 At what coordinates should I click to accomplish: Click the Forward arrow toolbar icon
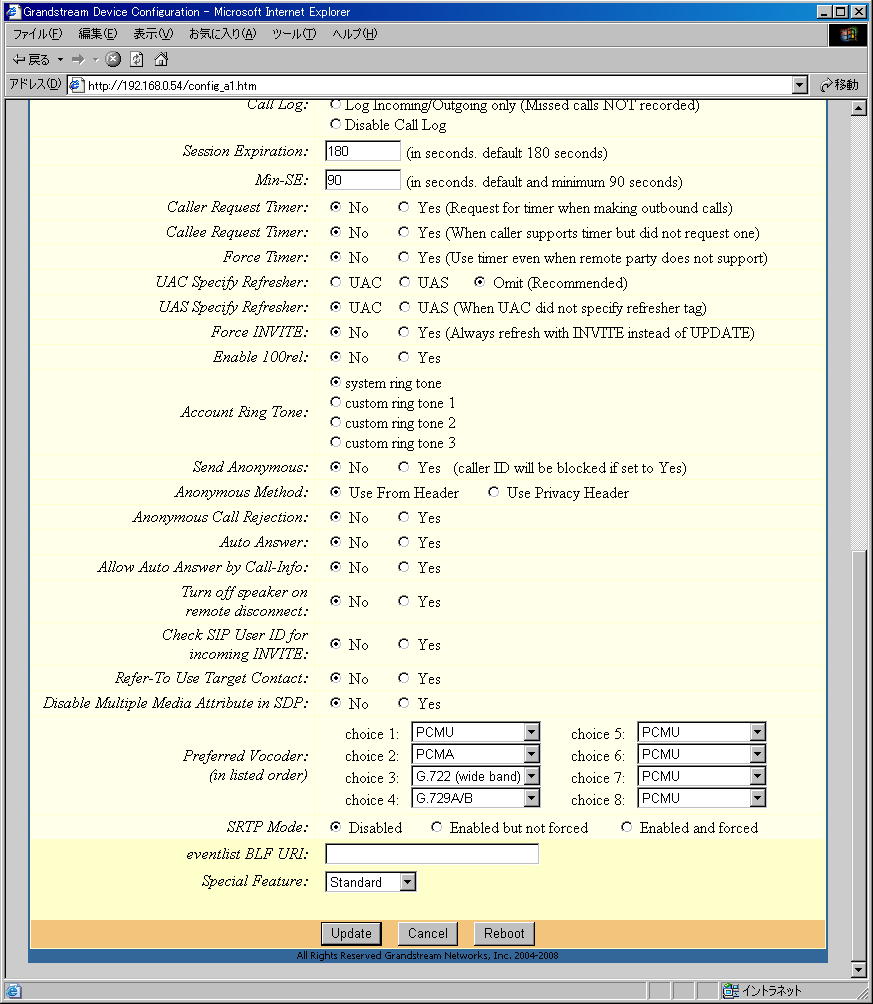coord(78,59)
